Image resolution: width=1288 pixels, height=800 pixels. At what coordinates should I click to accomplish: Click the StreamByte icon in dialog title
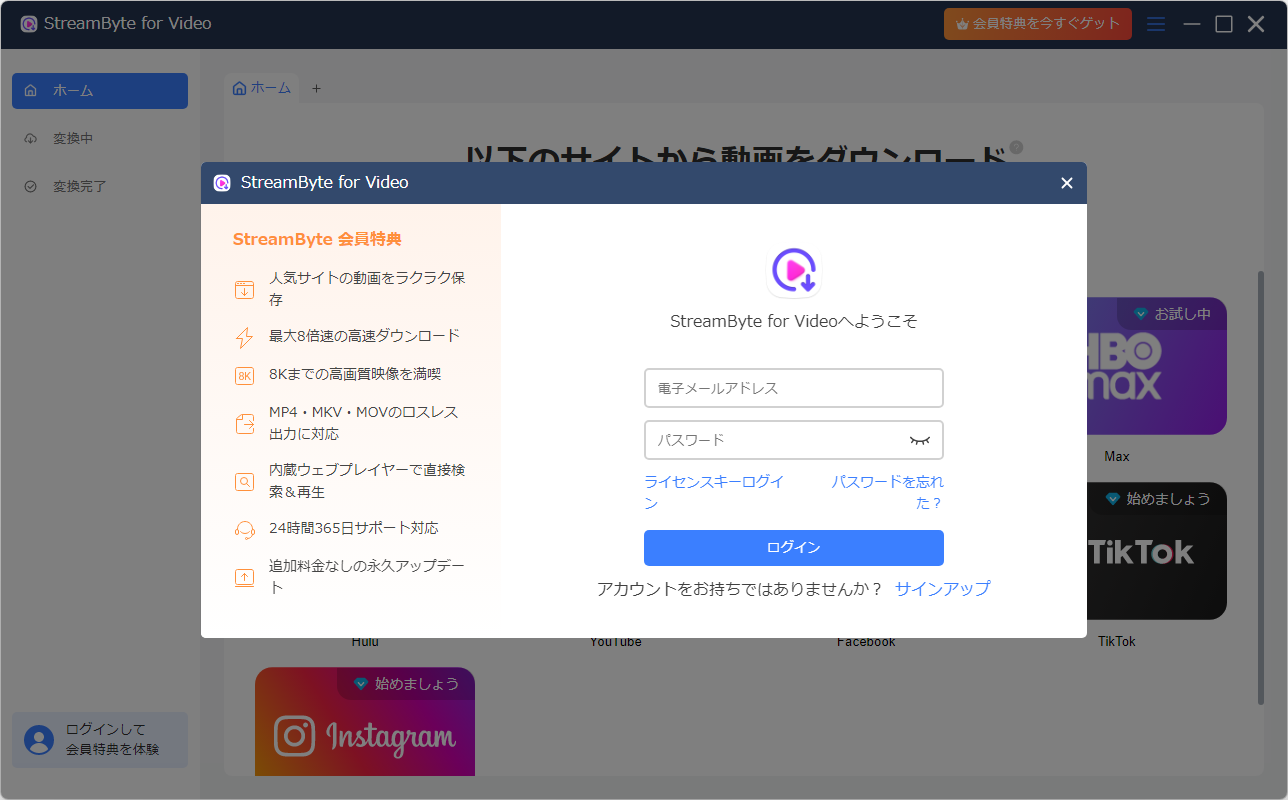point(222,183)
